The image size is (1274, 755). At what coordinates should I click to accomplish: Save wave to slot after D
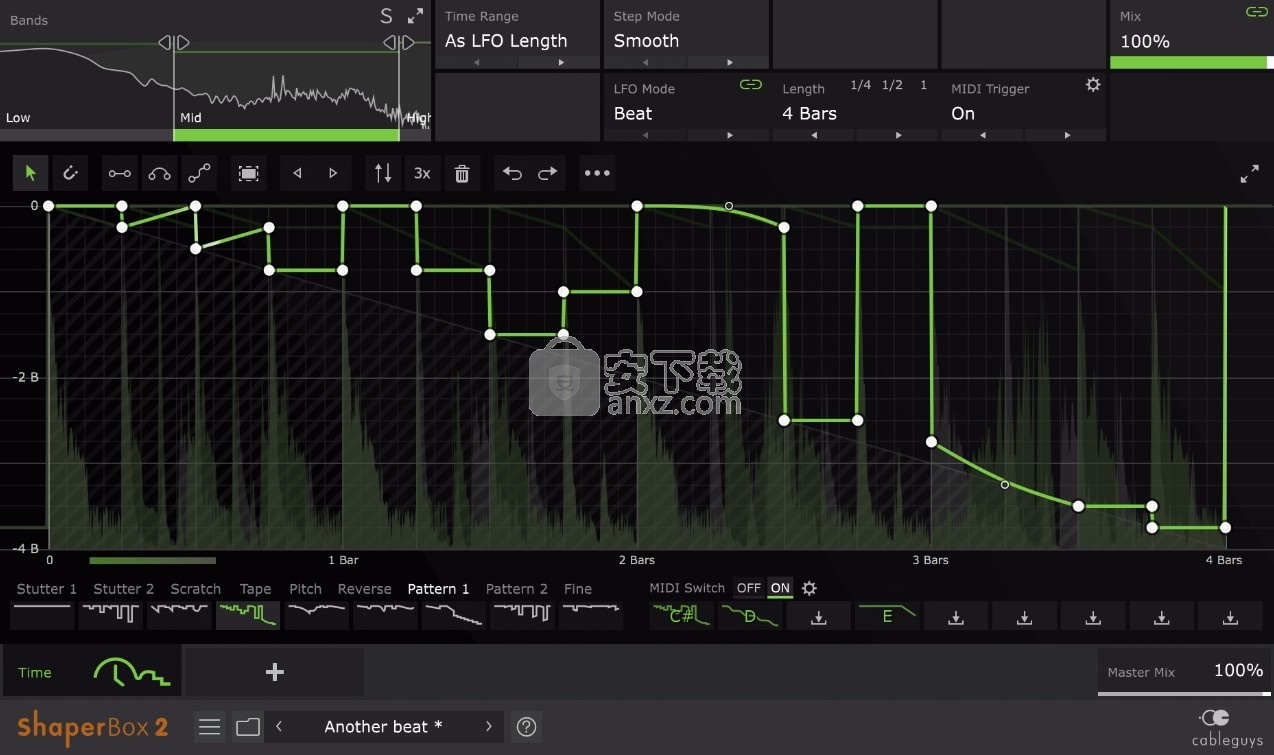pos(818,616)
